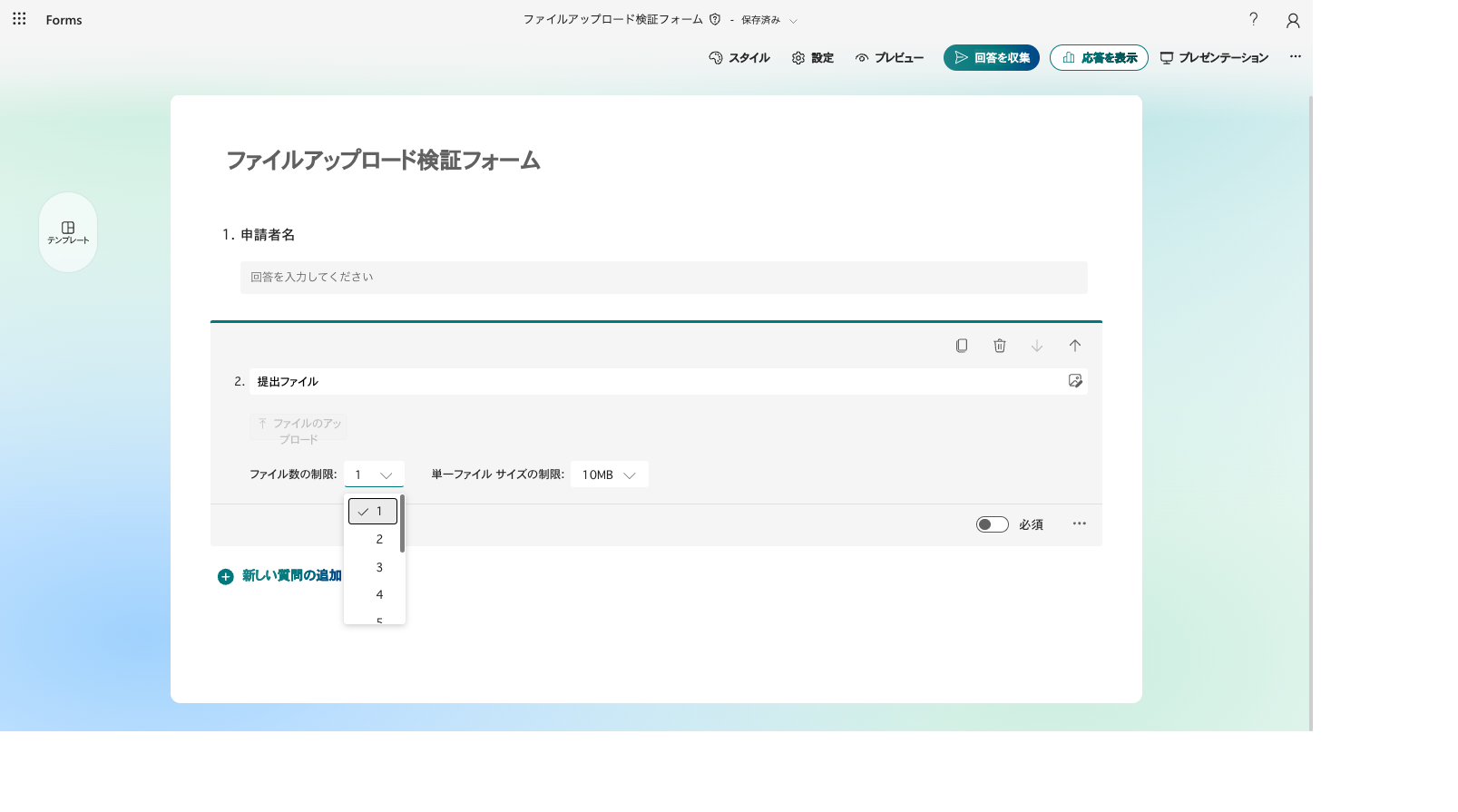Toggle the 必須 required switch
Viewport: 1458px width, 812px height.
(x=992, y=524)
